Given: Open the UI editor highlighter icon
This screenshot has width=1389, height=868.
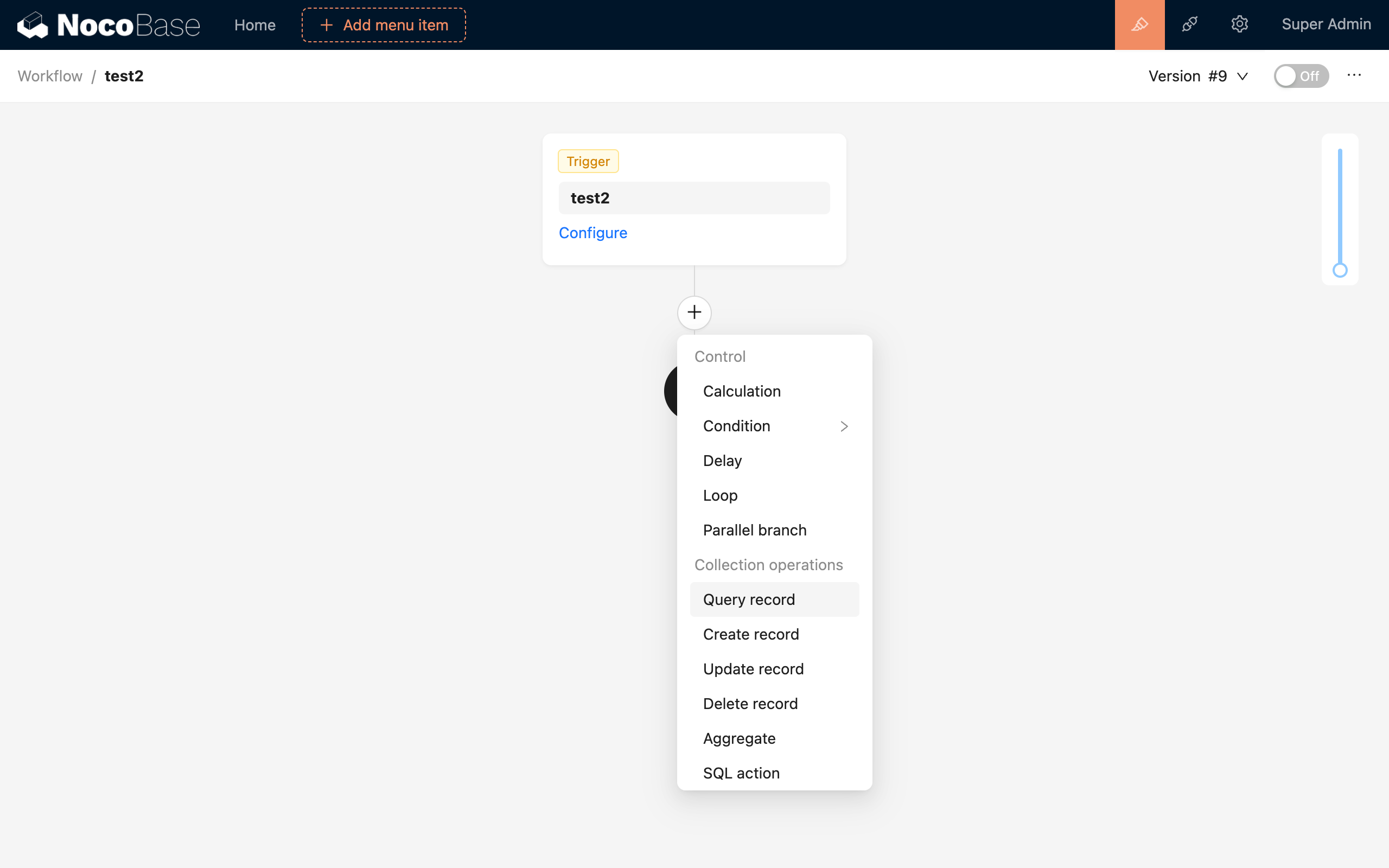Looking at the screenshot, I should tap(1139, 25).
